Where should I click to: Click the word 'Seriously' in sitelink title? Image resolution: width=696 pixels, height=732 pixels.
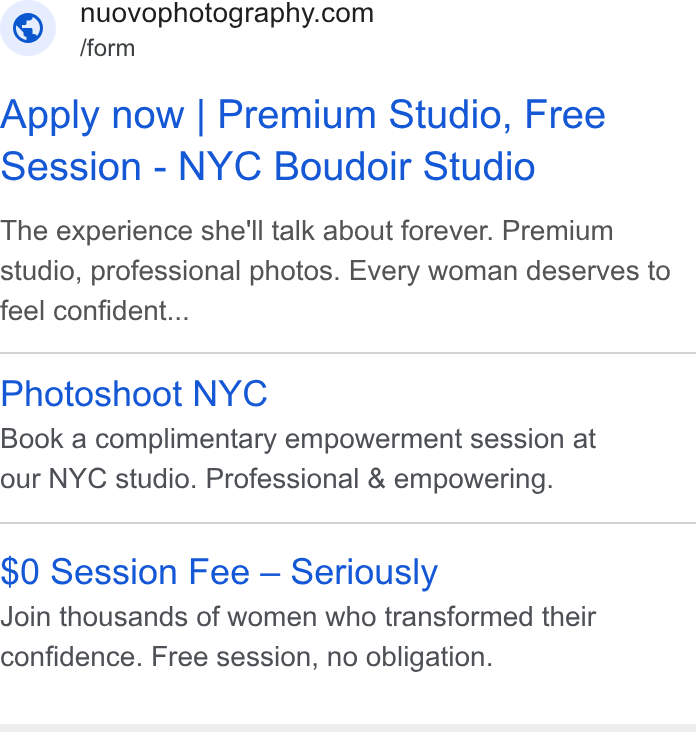coord(364,572)
